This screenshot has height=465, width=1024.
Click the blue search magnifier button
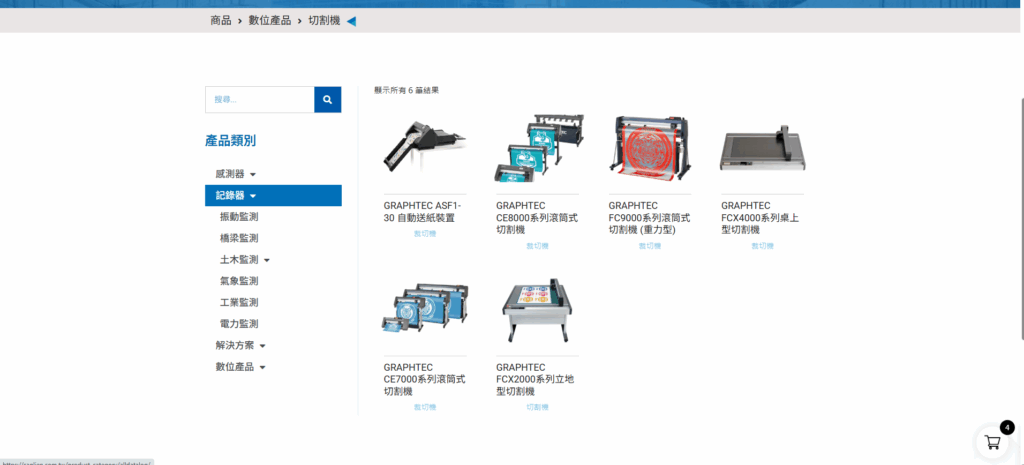(x=327, y=100)
